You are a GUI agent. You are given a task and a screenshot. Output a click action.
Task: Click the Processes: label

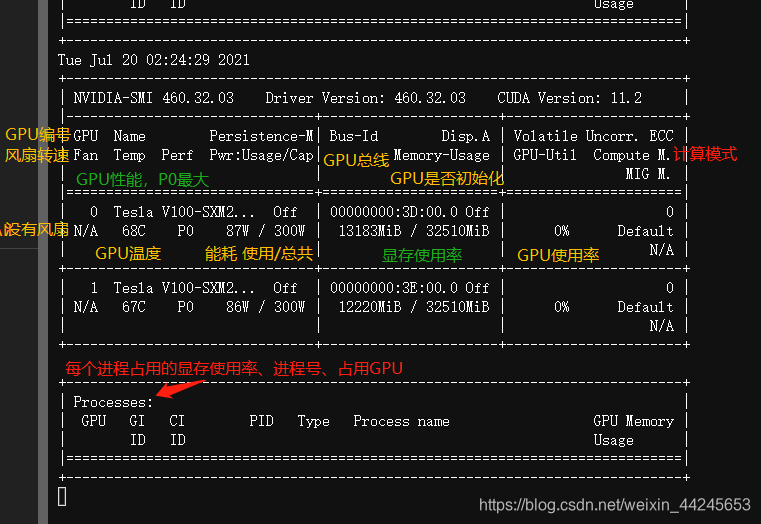tap(113, 402)
